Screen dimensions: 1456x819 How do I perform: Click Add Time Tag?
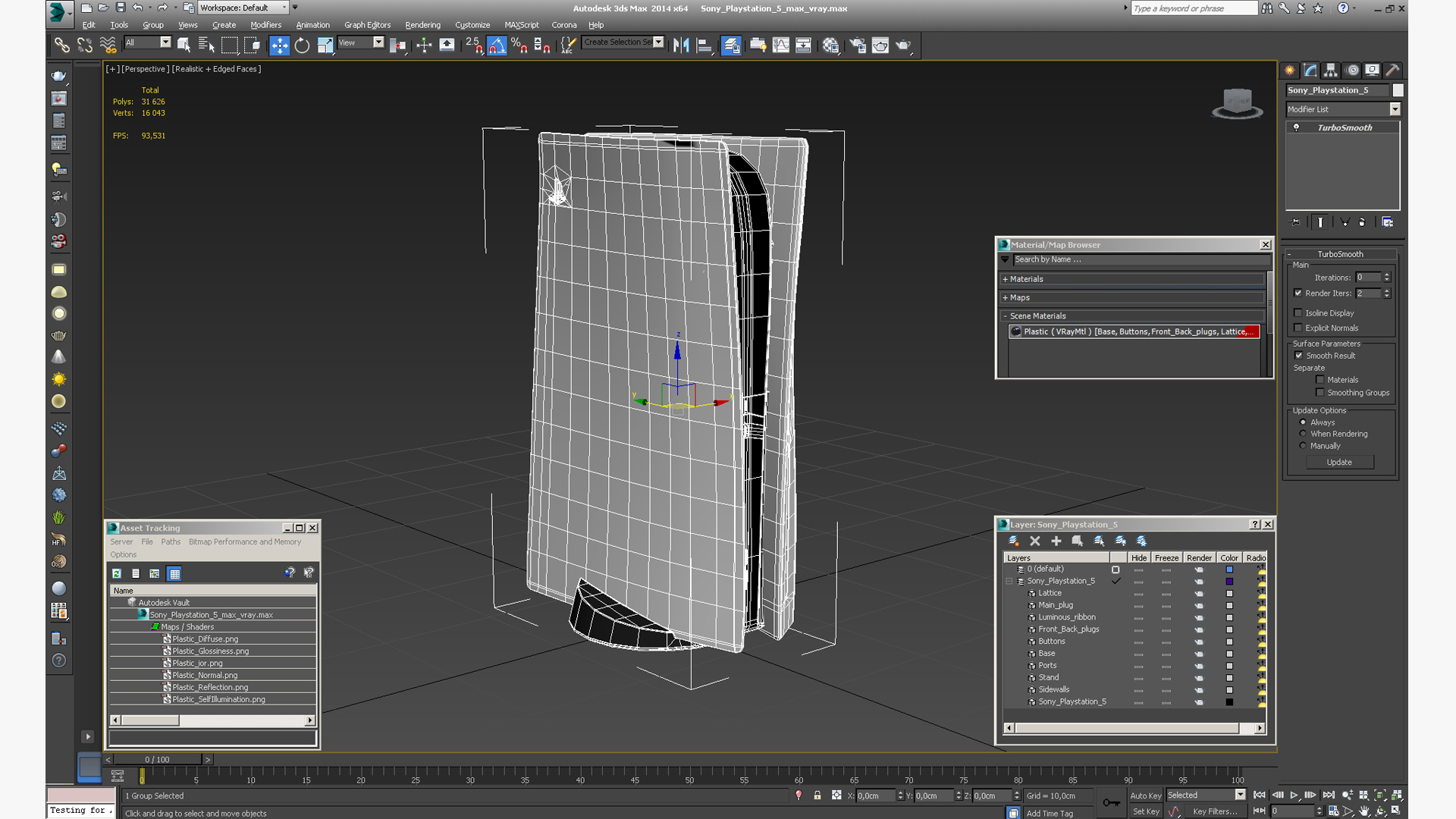pos(1050,814)
